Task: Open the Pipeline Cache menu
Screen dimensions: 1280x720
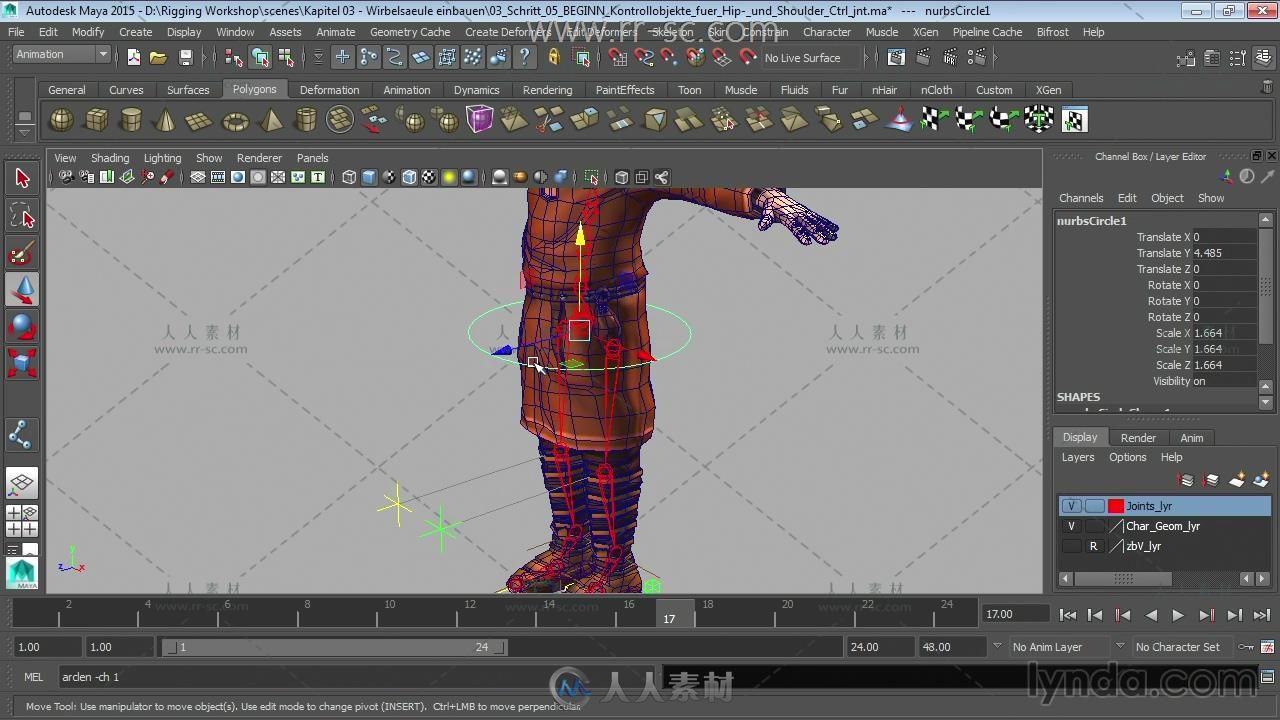Action: click(987, 32)
